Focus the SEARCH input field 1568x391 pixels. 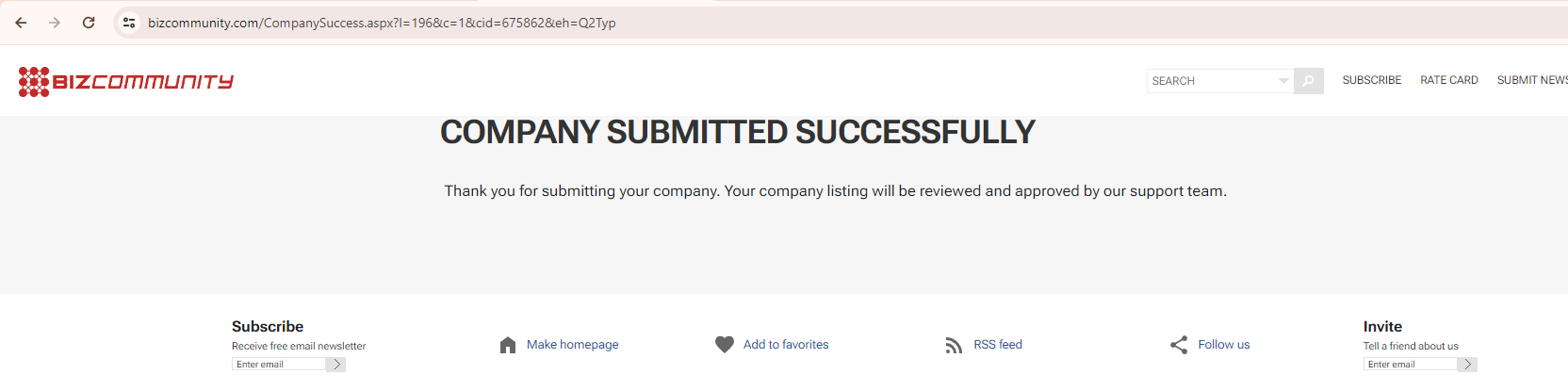click(x=1211, y=81)
